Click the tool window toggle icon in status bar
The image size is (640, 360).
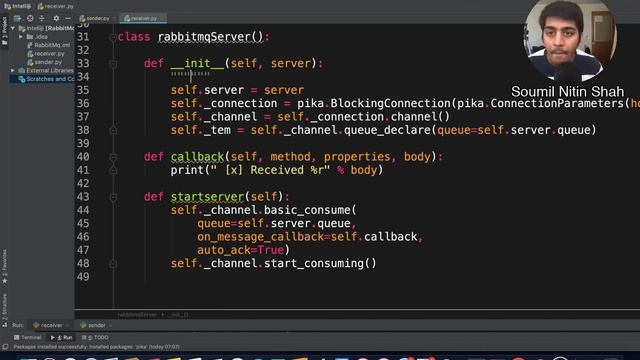(5, 347)
